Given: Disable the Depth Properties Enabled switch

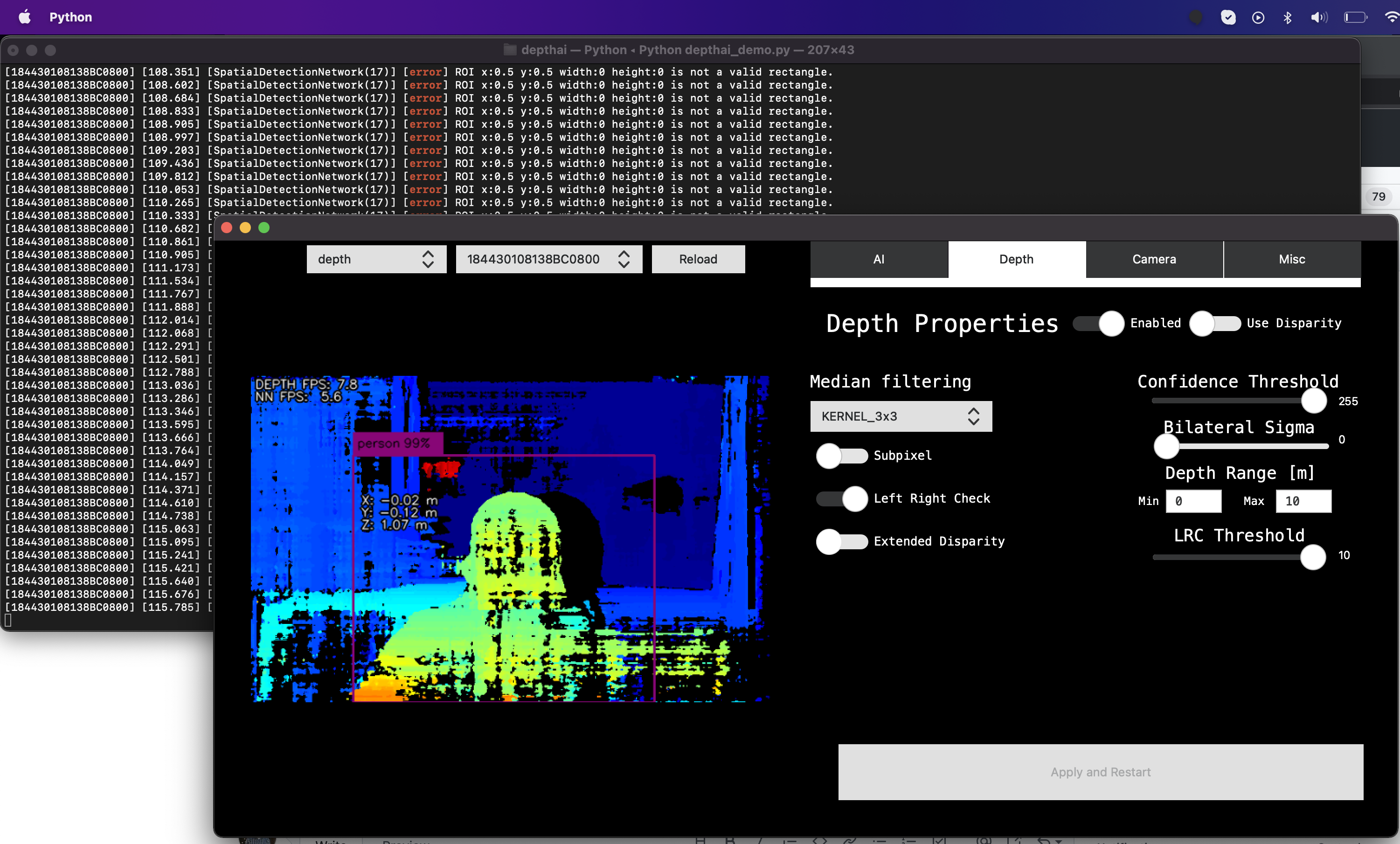Looking at the screenshot, I should pos(1097,323).
